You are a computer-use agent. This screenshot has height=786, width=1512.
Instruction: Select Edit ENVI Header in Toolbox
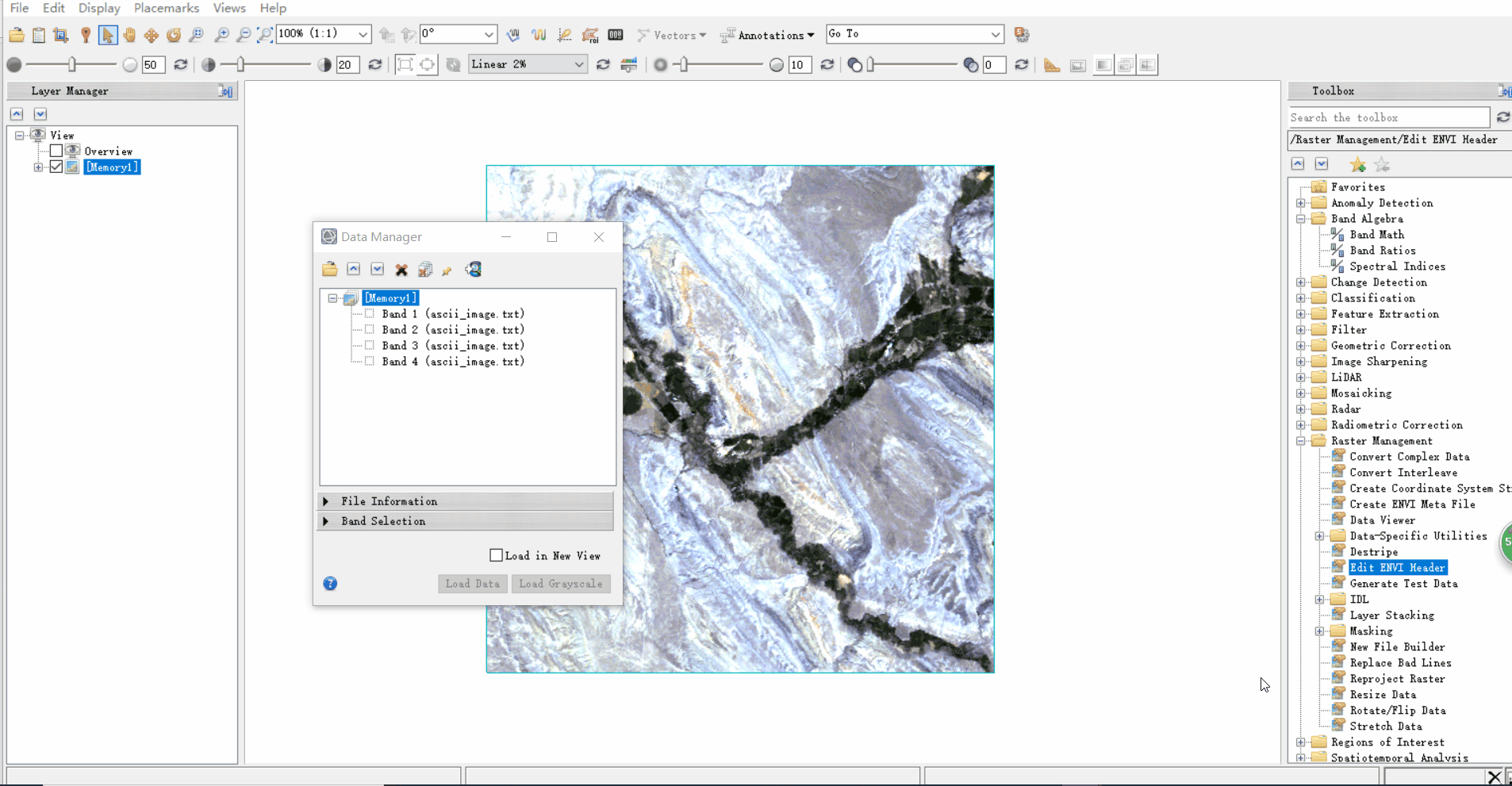[1397, 568]
